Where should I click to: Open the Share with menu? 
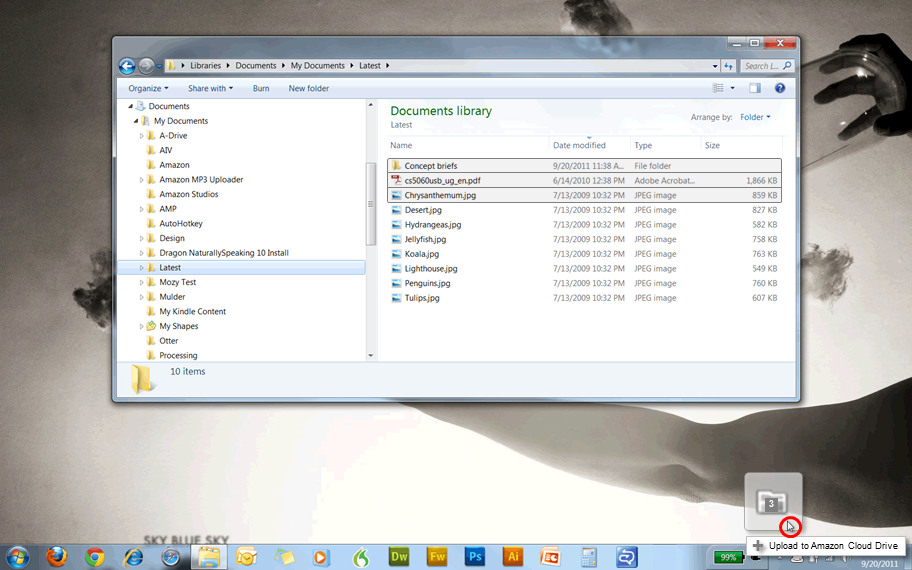210,88
